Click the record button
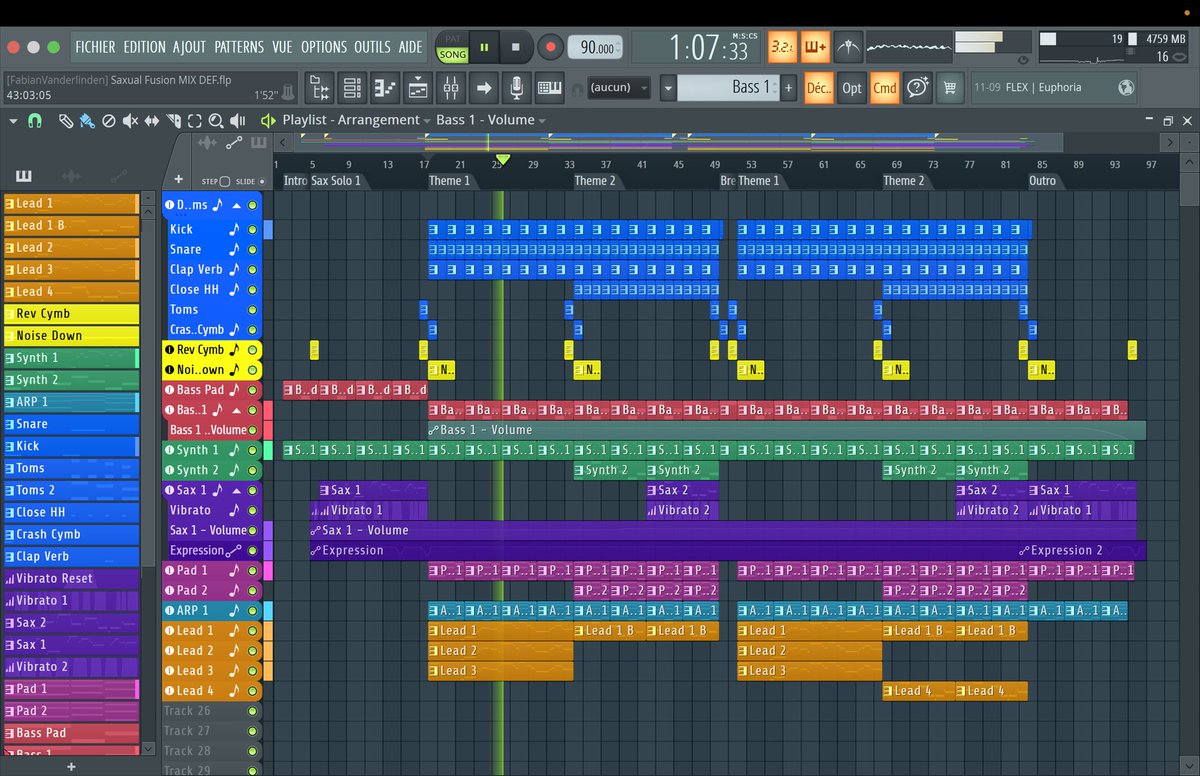Image resolution: width=1200 pixels, height=776 pixels. [x=550, y=46]
